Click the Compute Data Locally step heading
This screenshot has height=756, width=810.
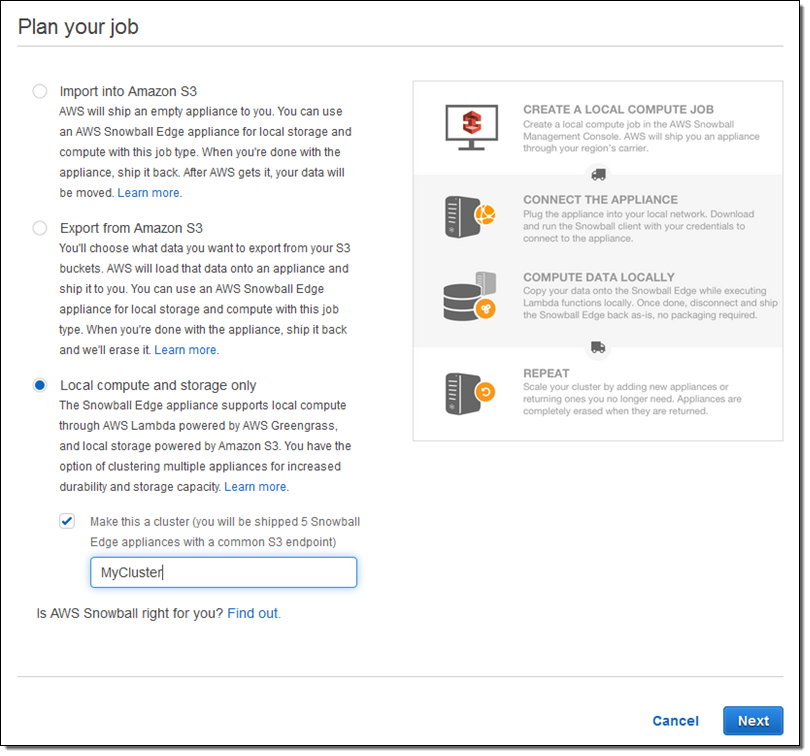598,277
